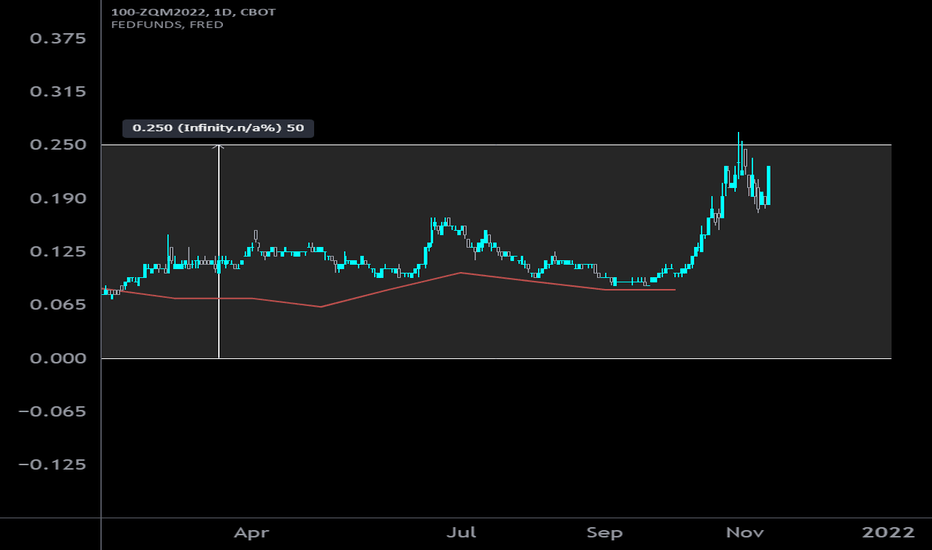Click the 0.065 price axis label

pos(58,304)
